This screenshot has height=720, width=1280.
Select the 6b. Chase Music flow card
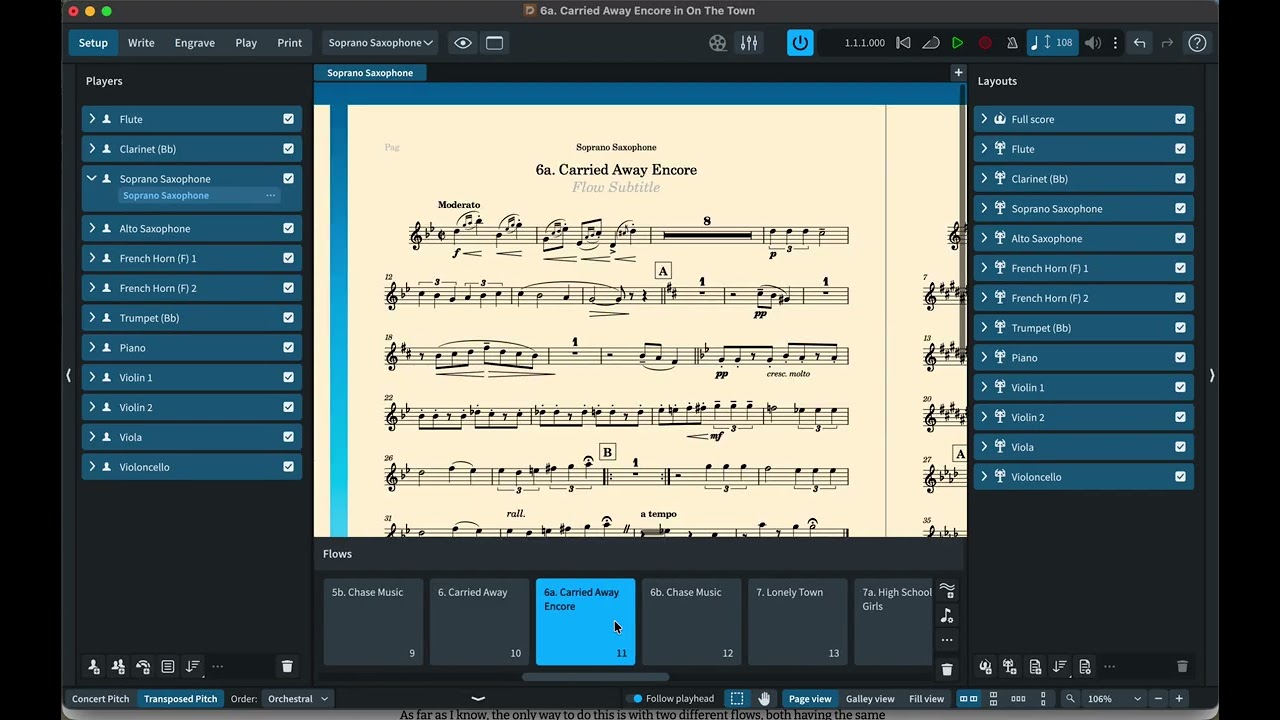coord(692,622)
